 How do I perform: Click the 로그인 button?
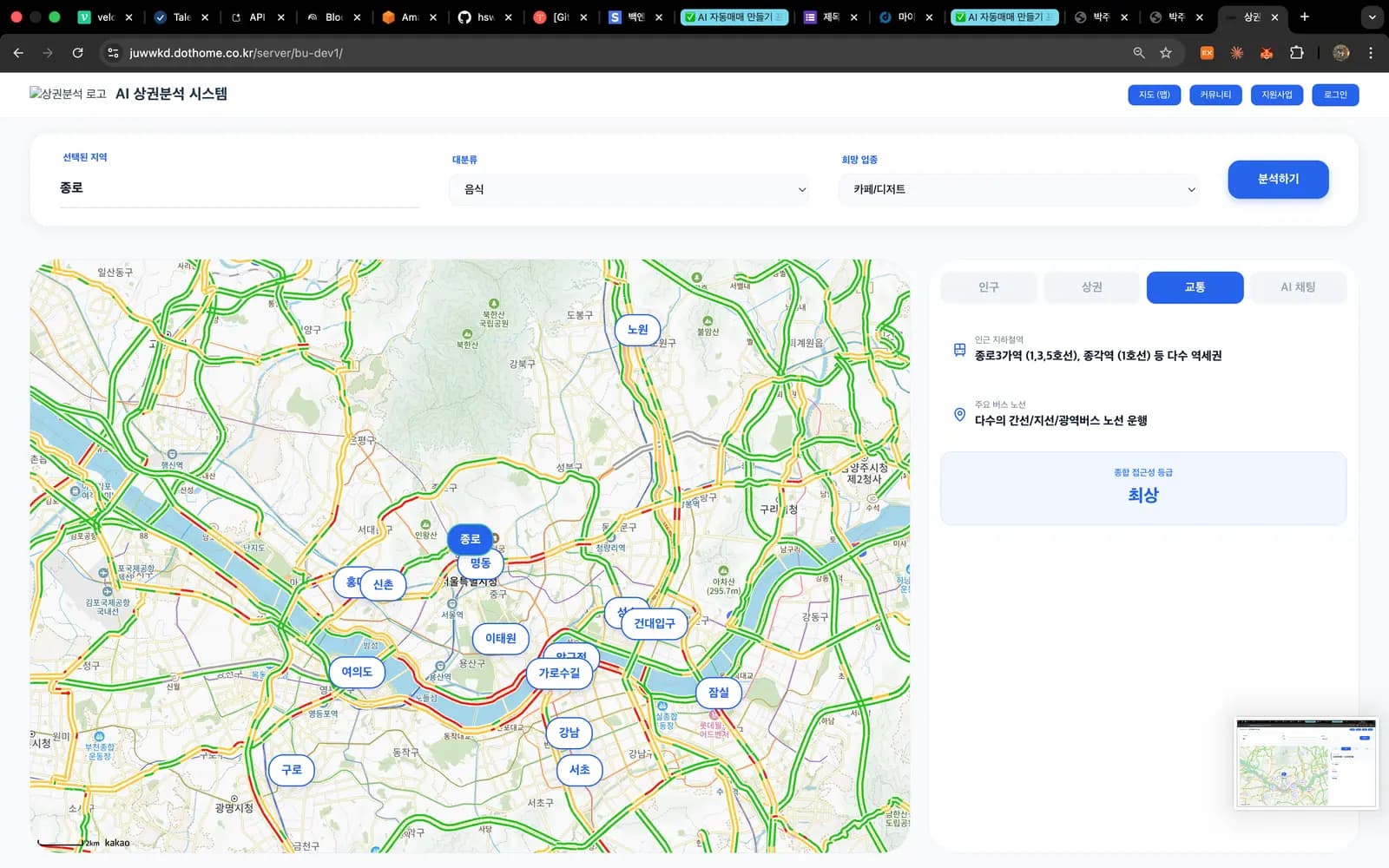tap(1335, 95)
